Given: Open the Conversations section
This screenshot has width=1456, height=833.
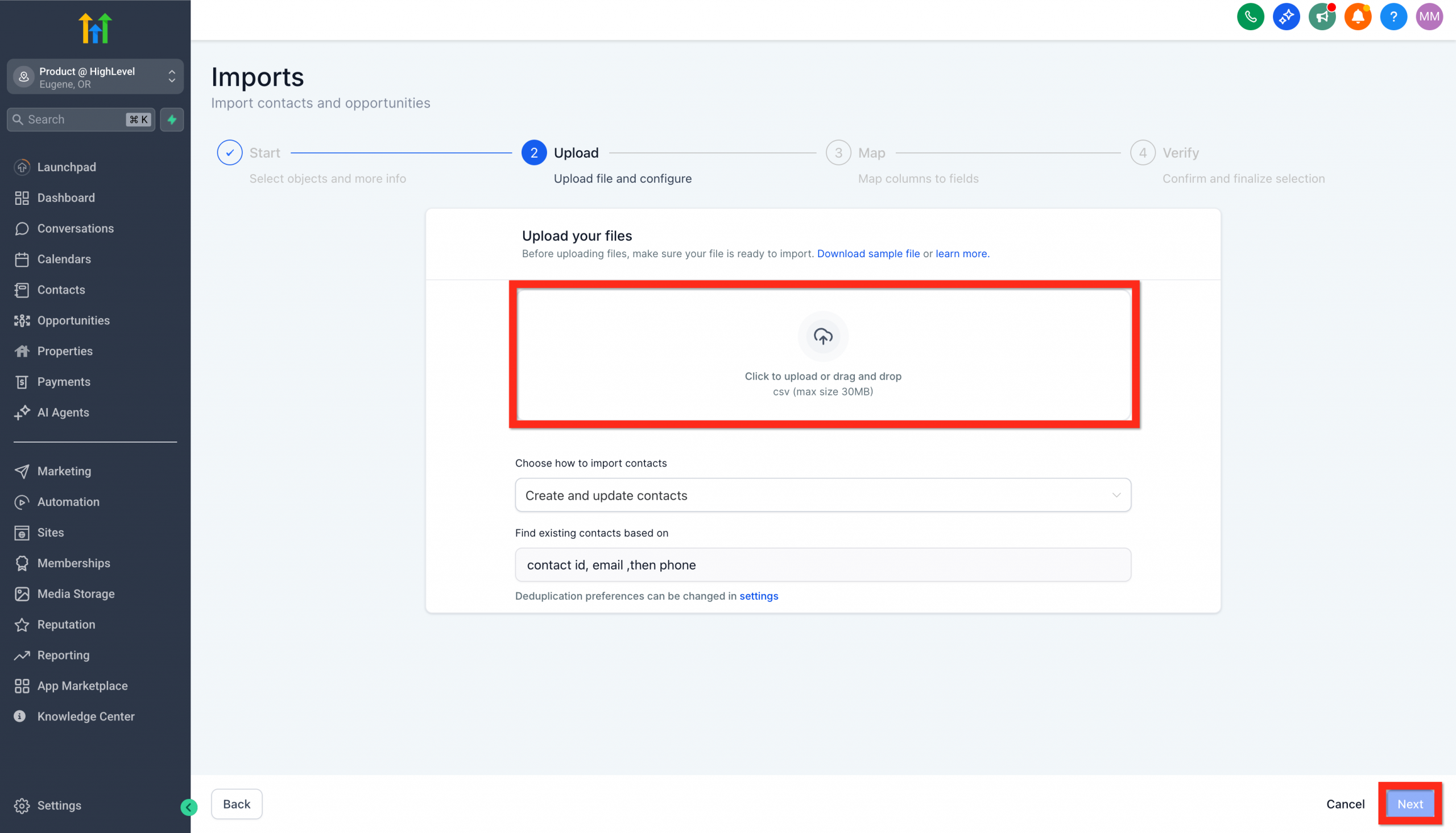Looking at the screenshot, I should (75, 228).
